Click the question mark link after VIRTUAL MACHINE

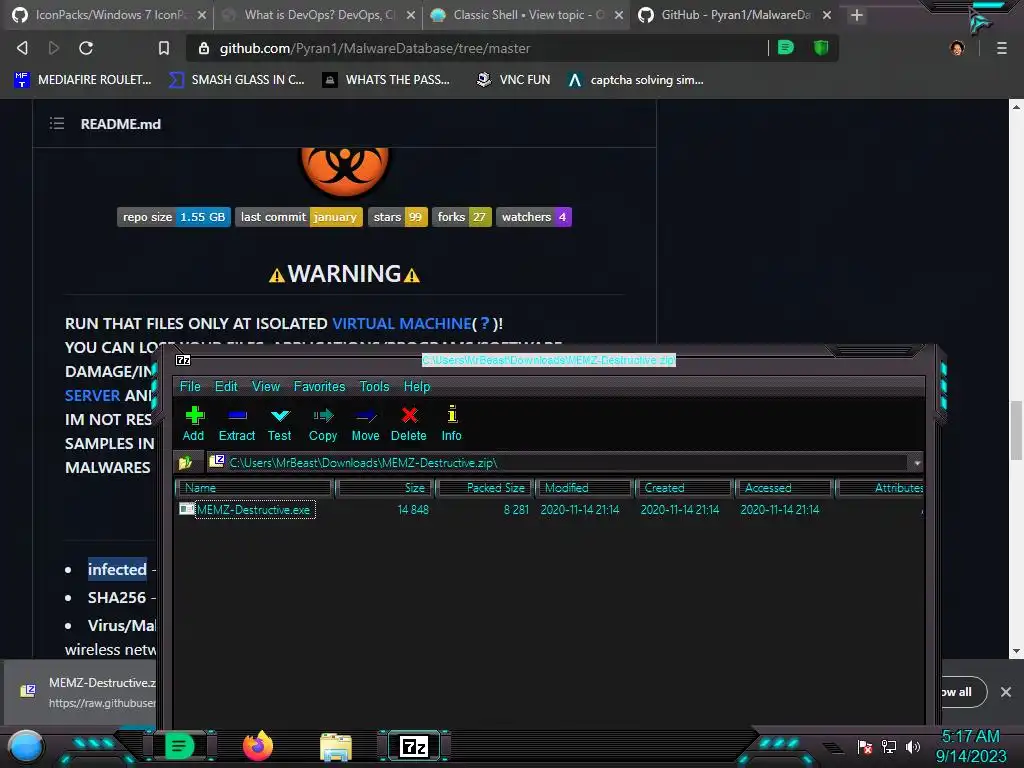[x=485, y=323]
